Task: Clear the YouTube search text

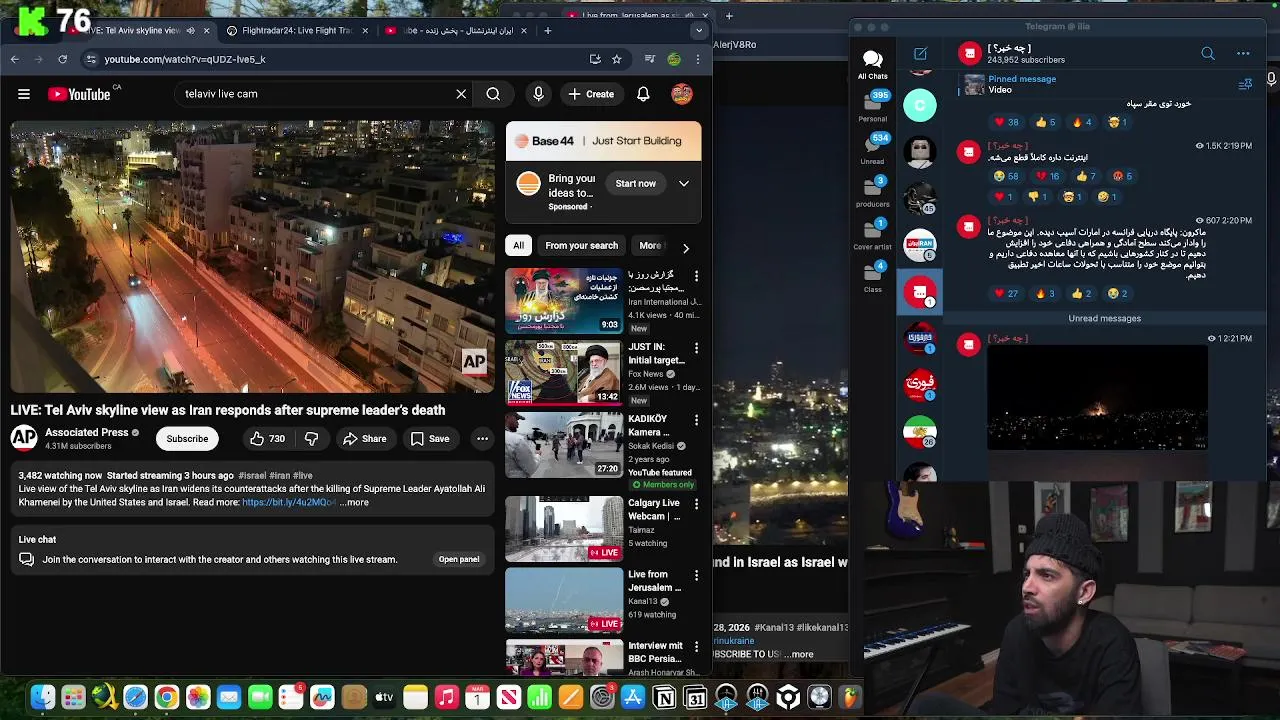Action: click(x=461, y=94)
